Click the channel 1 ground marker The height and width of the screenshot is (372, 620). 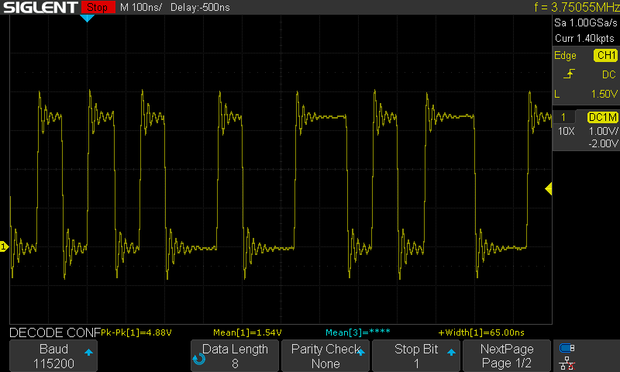click(x=4, y=247)
